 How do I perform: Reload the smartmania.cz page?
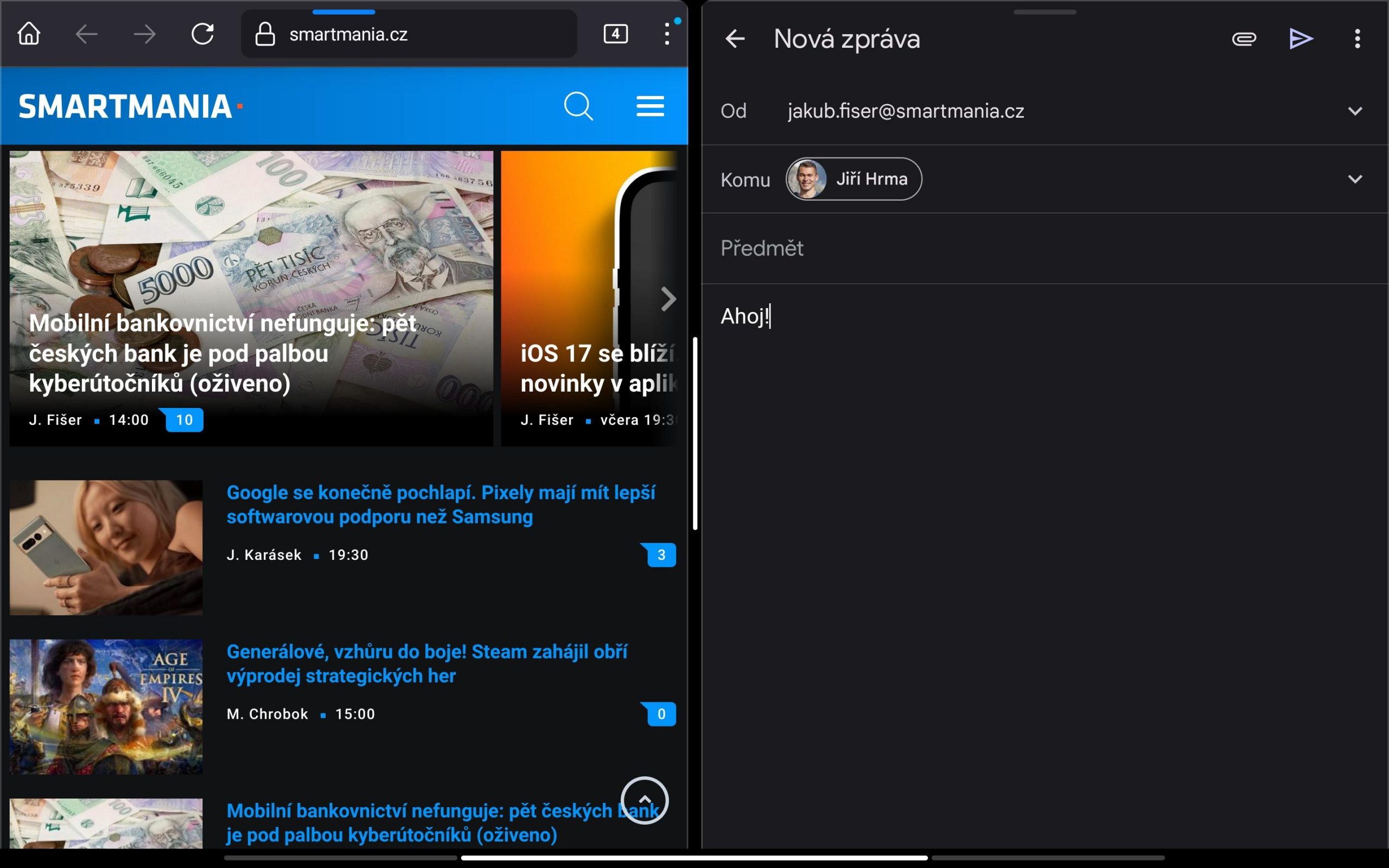tap(202, 34)
